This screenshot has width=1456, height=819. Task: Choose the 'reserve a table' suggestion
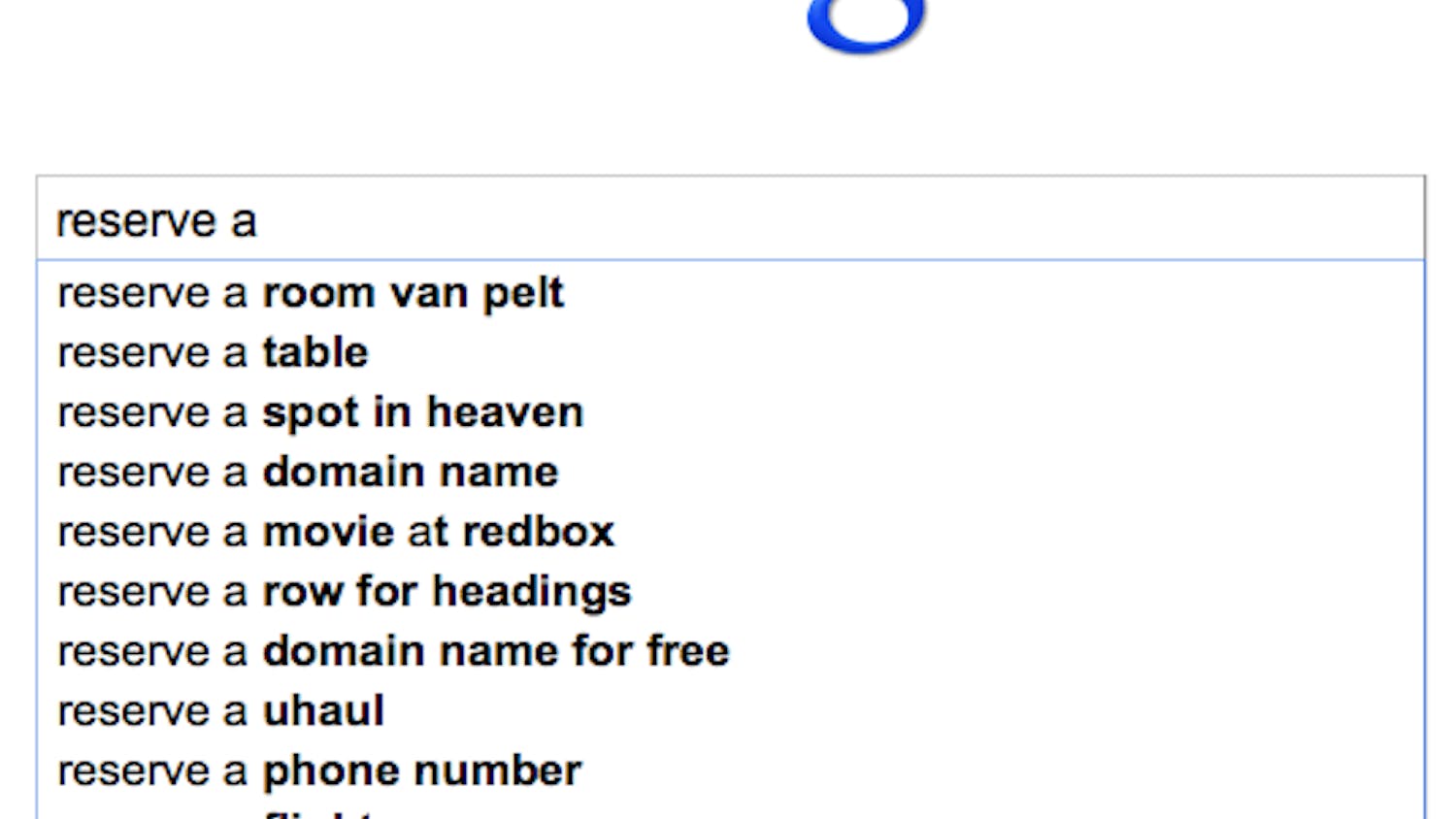tap(214, 353)
